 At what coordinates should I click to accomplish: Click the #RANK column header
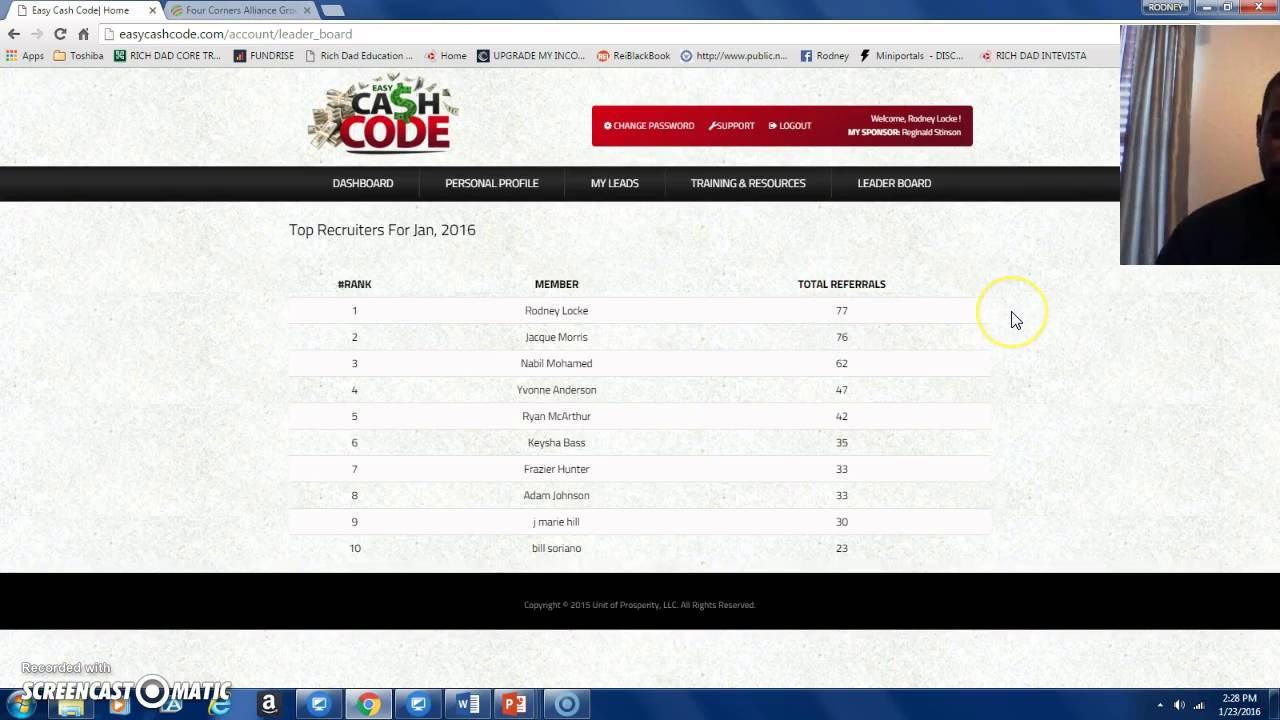[354, 284]
